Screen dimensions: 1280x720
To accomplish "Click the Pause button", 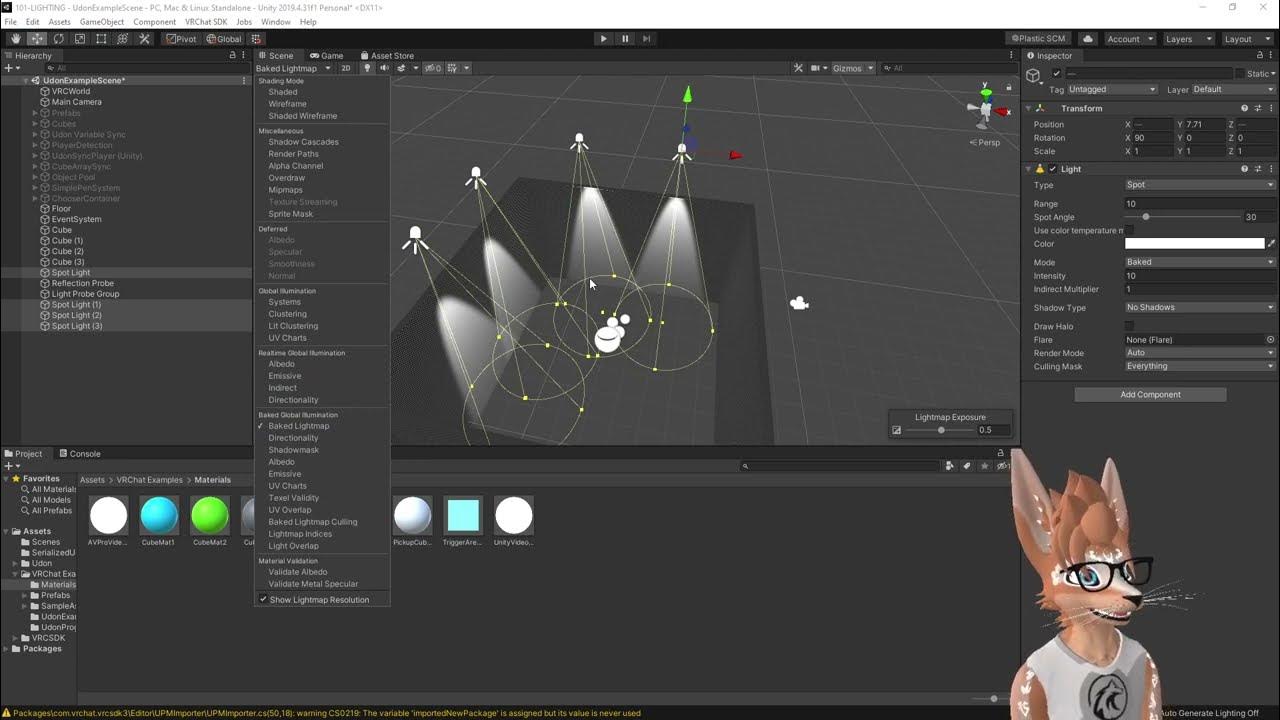I will (625, 39).
